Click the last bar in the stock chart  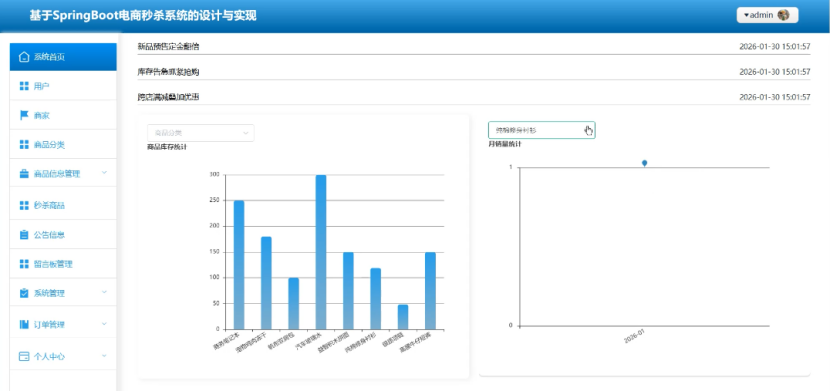(x=430, y=291)
